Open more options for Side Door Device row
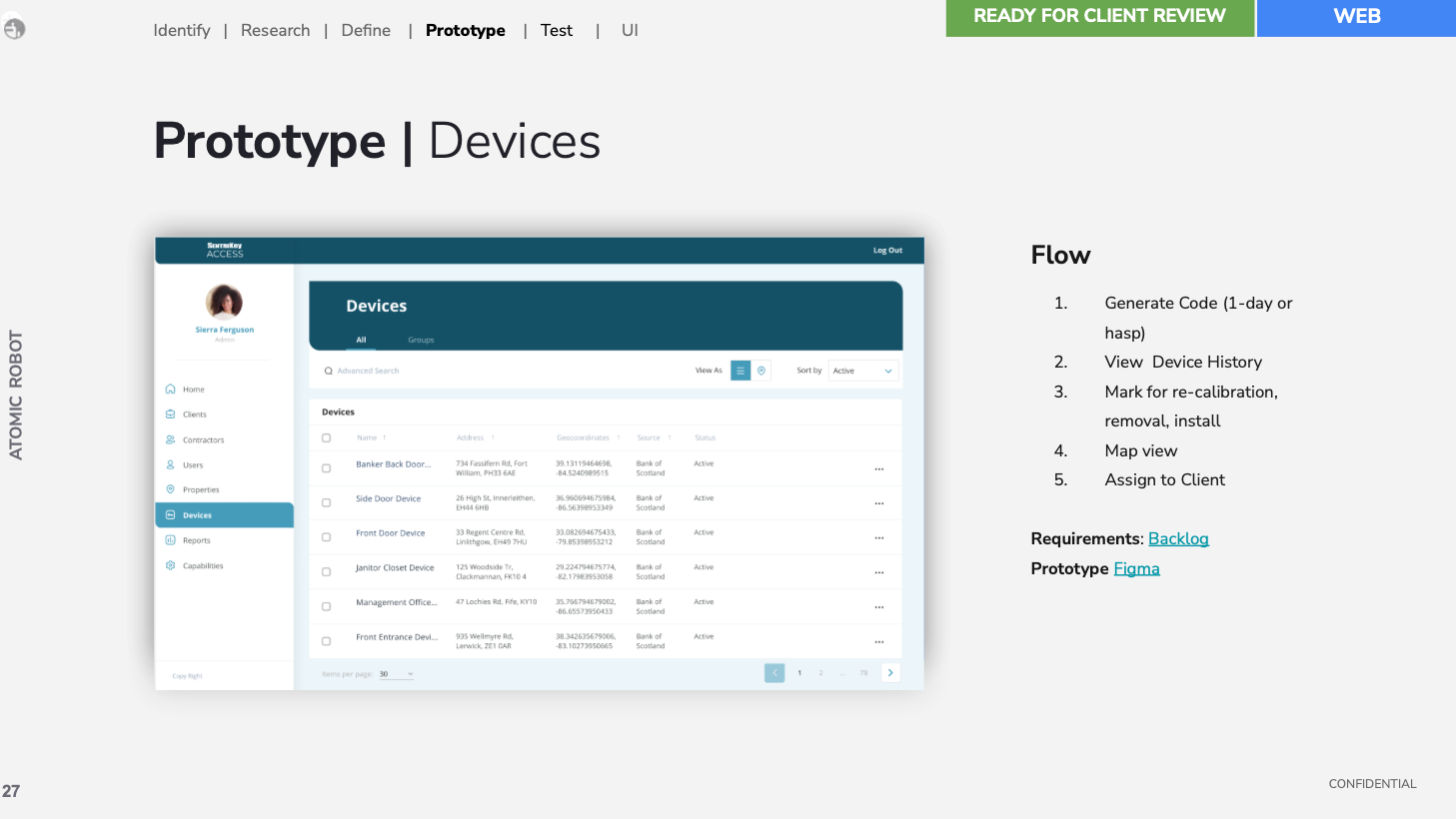This screenshot has height=819, width=1456. coord(879,503)
